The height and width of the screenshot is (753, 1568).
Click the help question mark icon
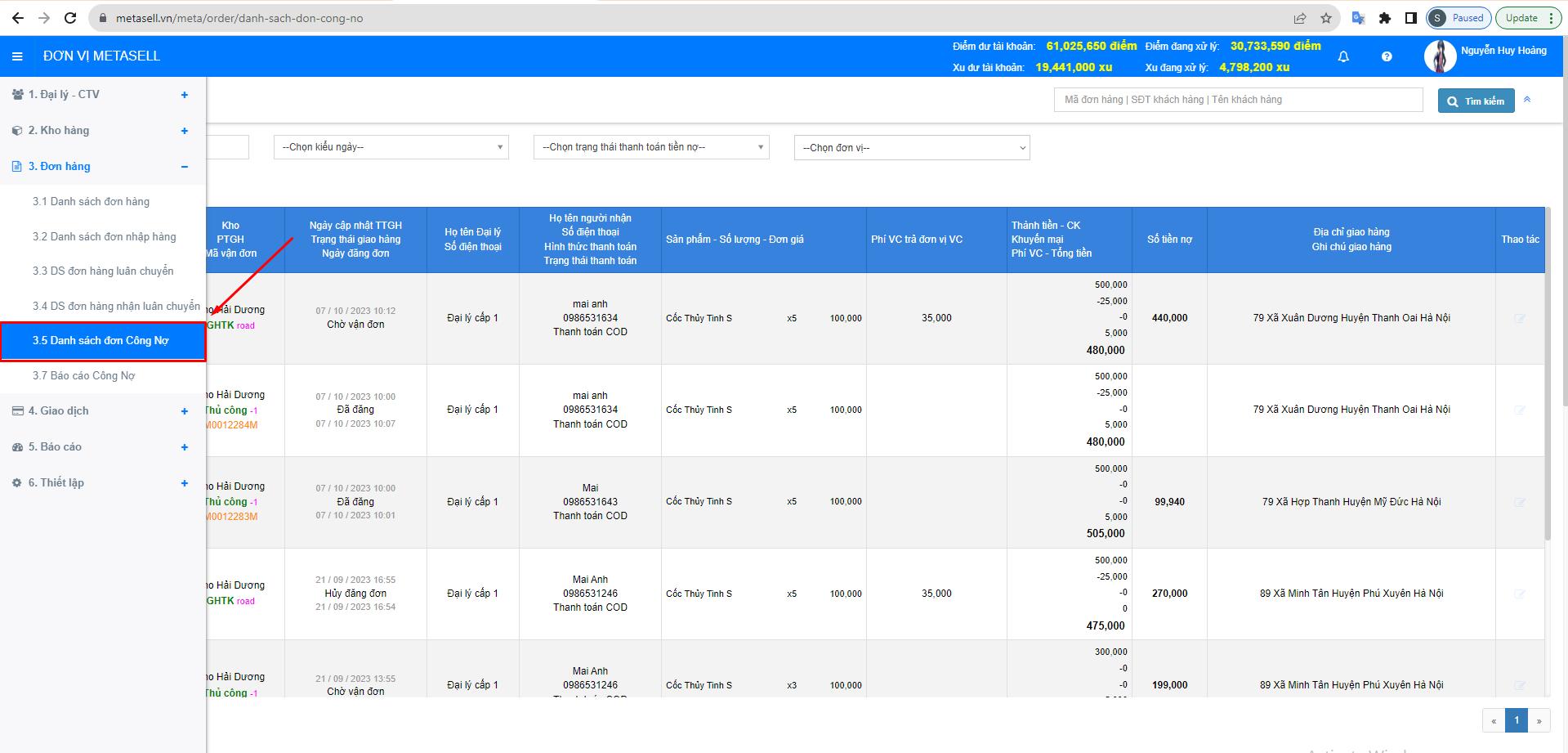(1387, 56)
